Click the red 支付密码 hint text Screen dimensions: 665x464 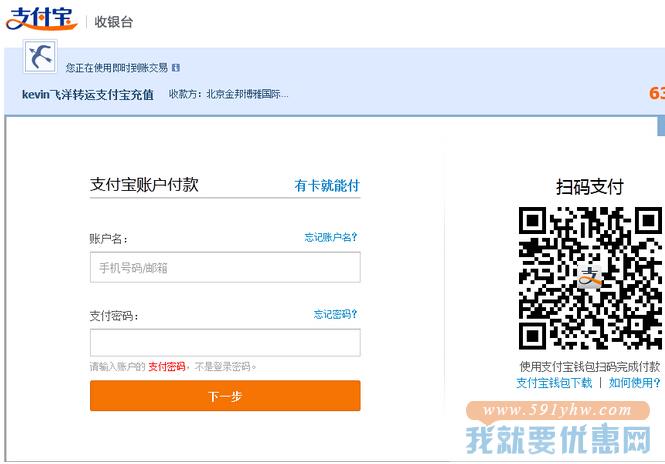click(x=167, y=366)
